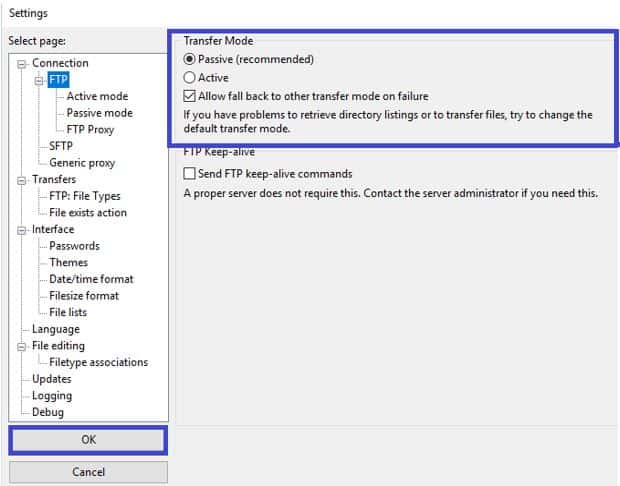Screen dimensions: 620x486
Task: Select the File editing page
Action: (x=58, y=346)
